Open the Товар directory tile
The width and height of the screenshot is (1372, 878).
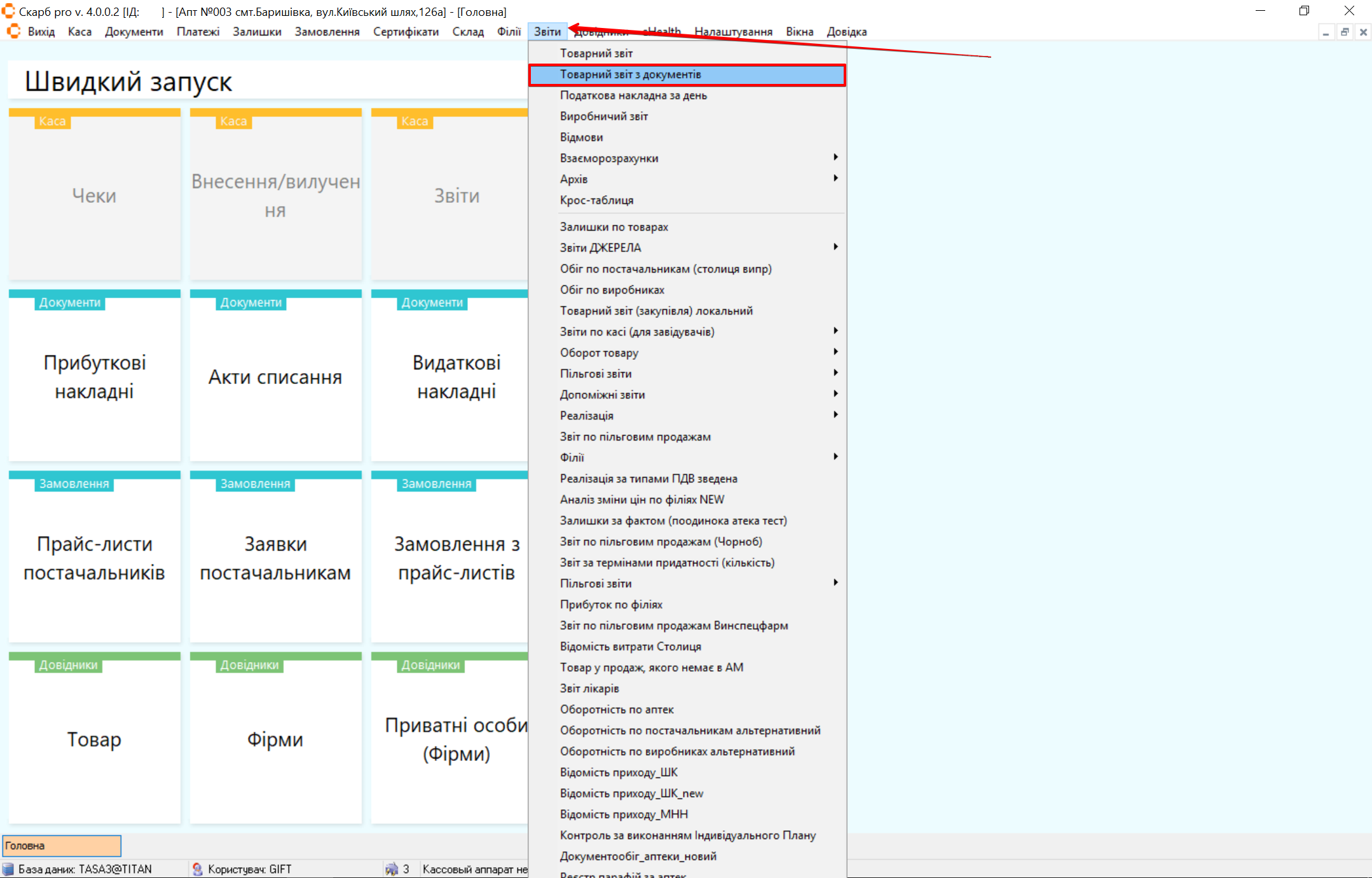[94, 739]
